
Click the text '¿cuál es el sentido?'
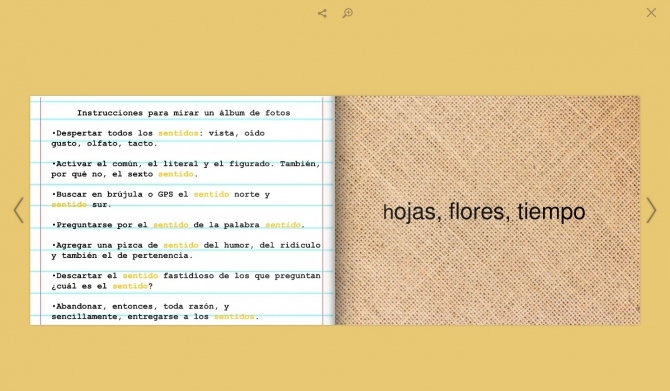pos(102,286)
